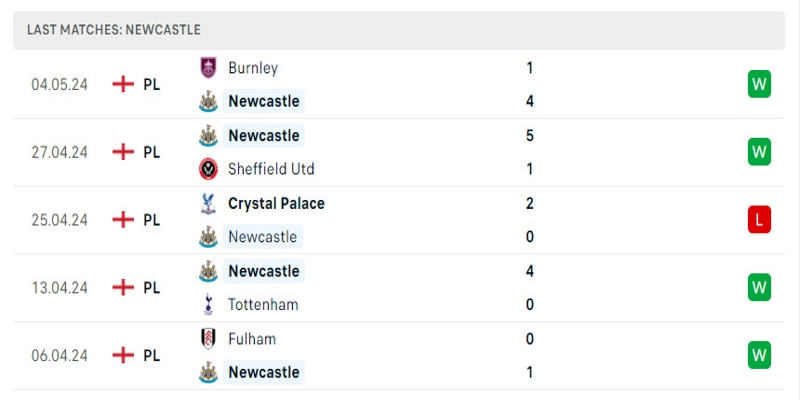The width and height of the screenshot is (800, 400).
Task: Click the Burnley club crest icon
Action: pyautogui.click(x=208, y=68)
